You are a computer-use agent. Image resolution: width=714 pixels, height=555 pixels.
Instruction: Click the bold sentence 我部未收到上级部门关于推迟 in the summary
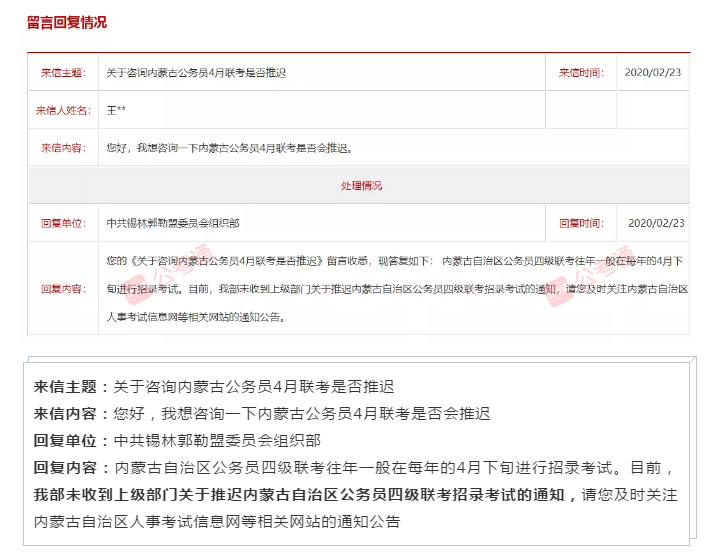(x=299, y=494)
